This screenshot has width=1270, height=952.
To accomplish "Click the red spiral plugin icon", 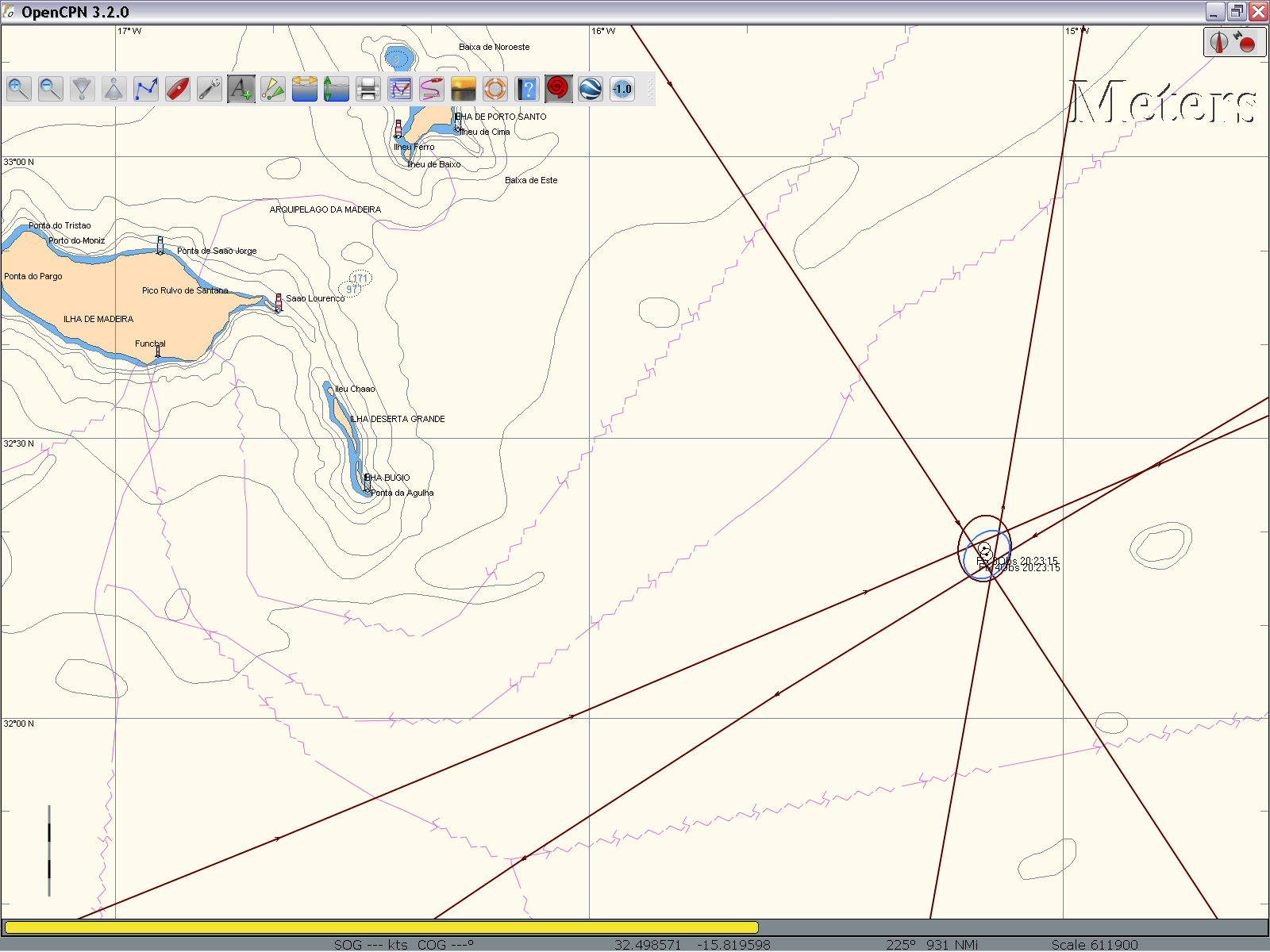I will 559,89.
